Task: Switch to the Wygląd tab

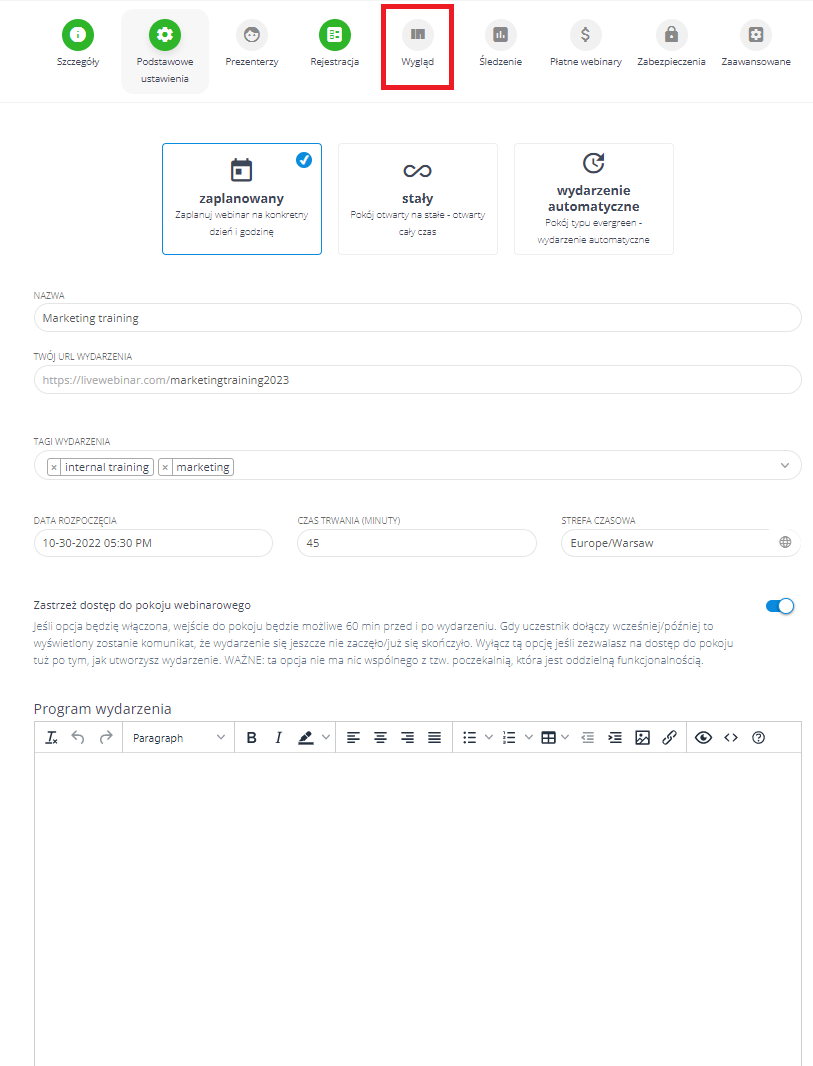Action: (x=418, y=45)
